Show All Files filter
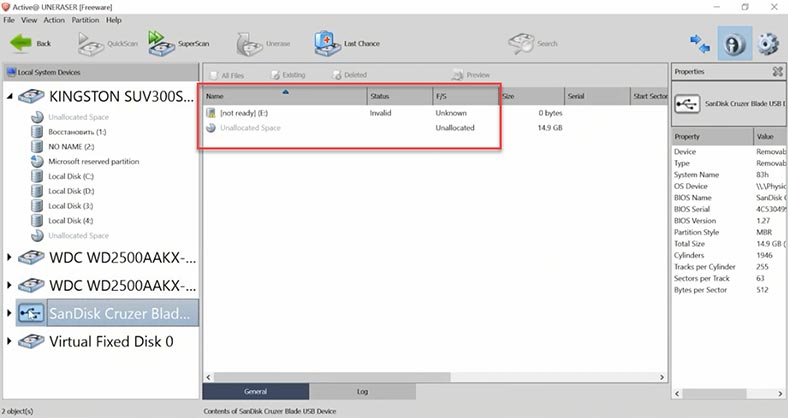 pos(227,75)
